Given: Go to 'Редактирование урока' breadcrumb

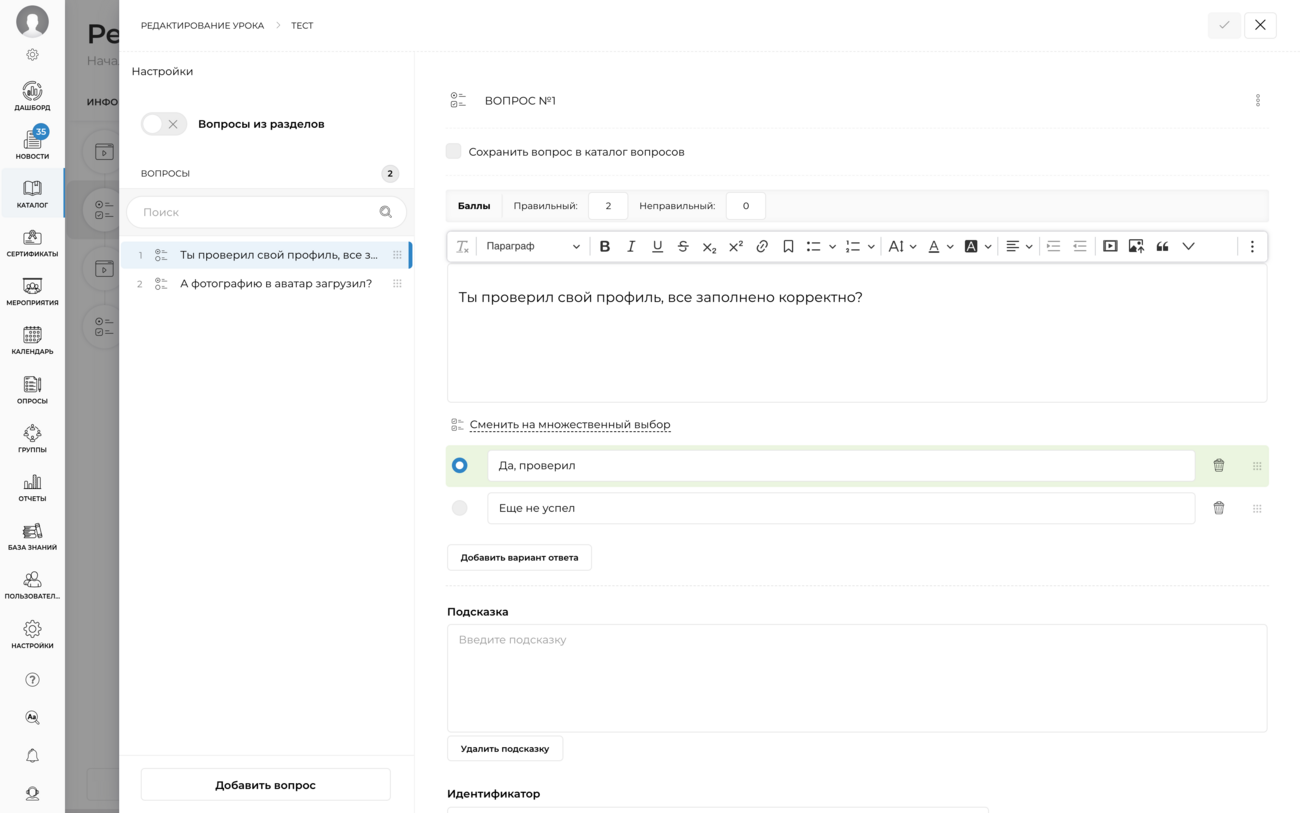Looking at the screenshot, I should tap(202, 25).
